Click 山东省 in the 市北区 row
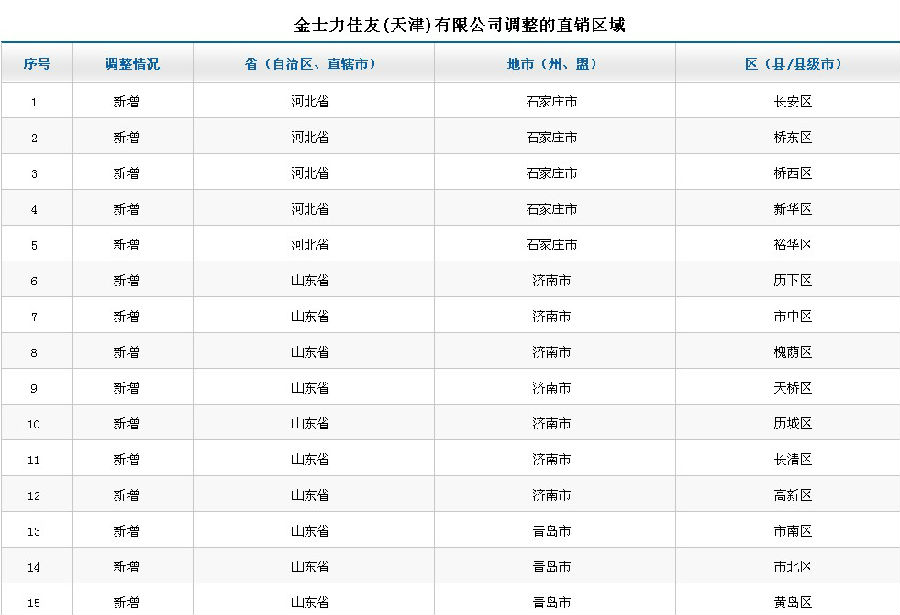Image resolution: width=900 pixels, height=615 pixels. 310,567
